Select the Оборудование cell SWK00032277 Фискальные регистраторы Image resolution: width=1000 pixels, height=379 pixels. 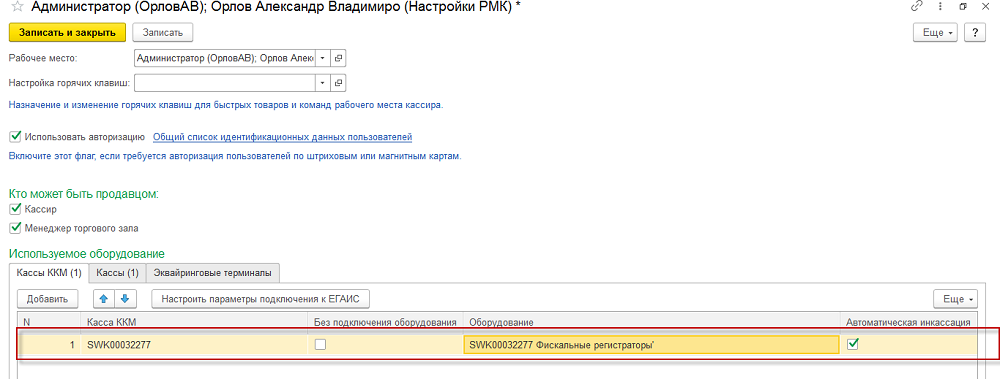pos(652,345)
